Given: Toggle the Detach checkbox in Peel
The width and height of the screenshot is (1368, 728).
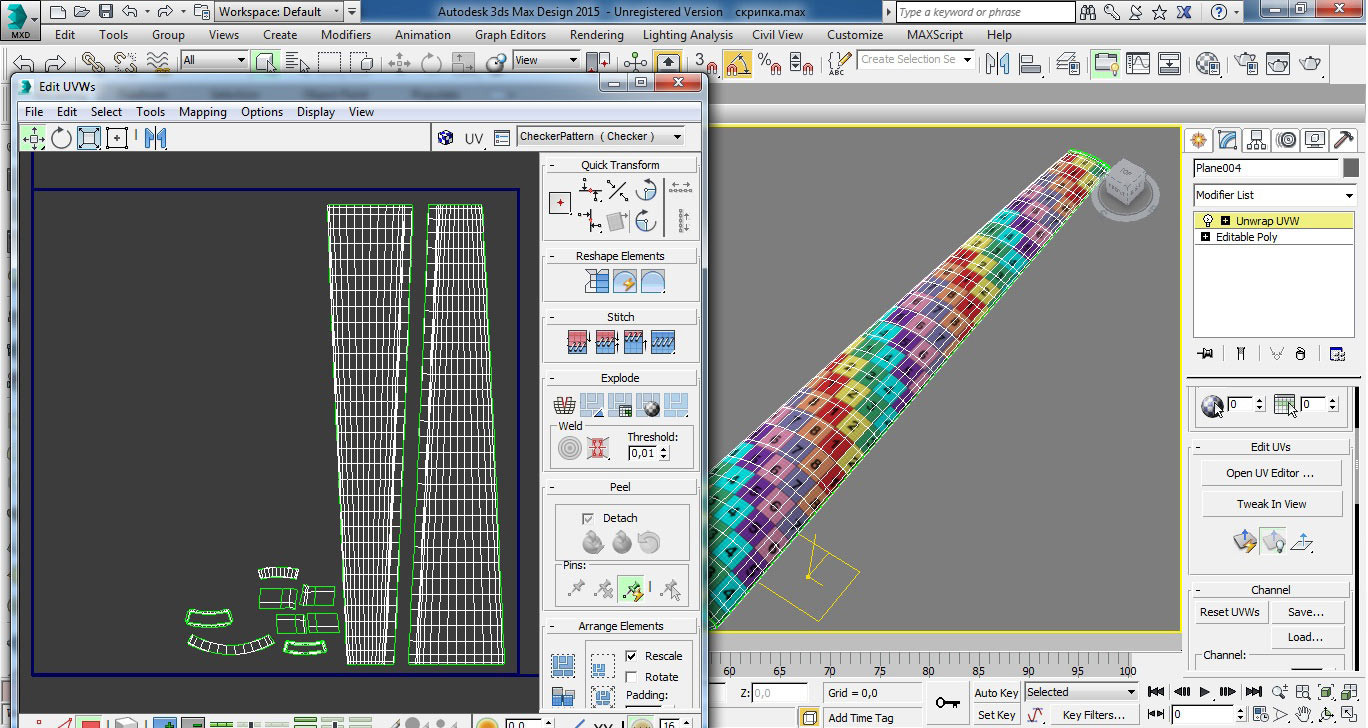Looking at the screenshot, I should coord(588,518).
